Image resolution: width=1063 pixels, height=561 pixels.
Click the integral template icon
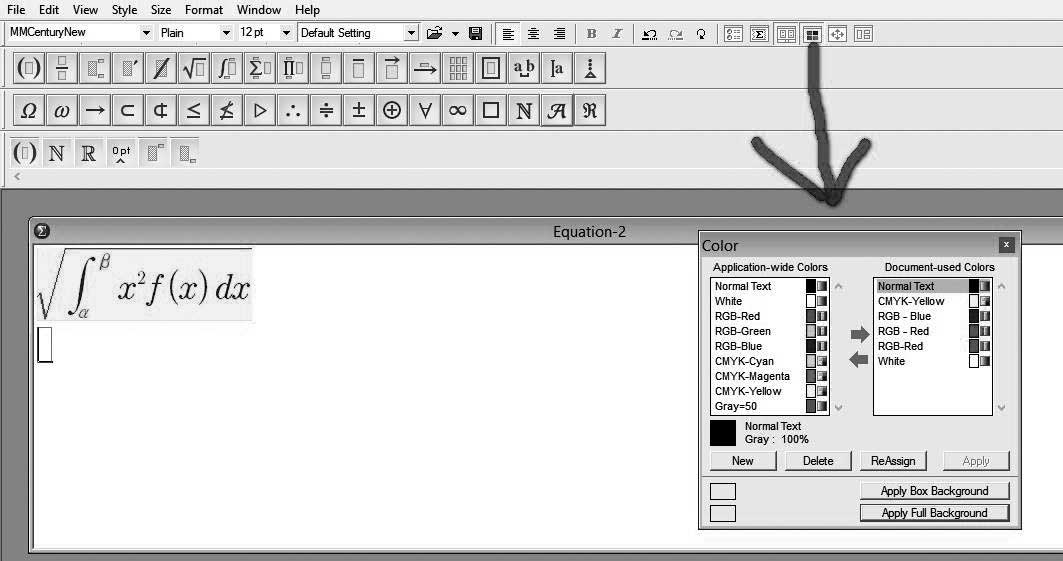tap(227, 69)
